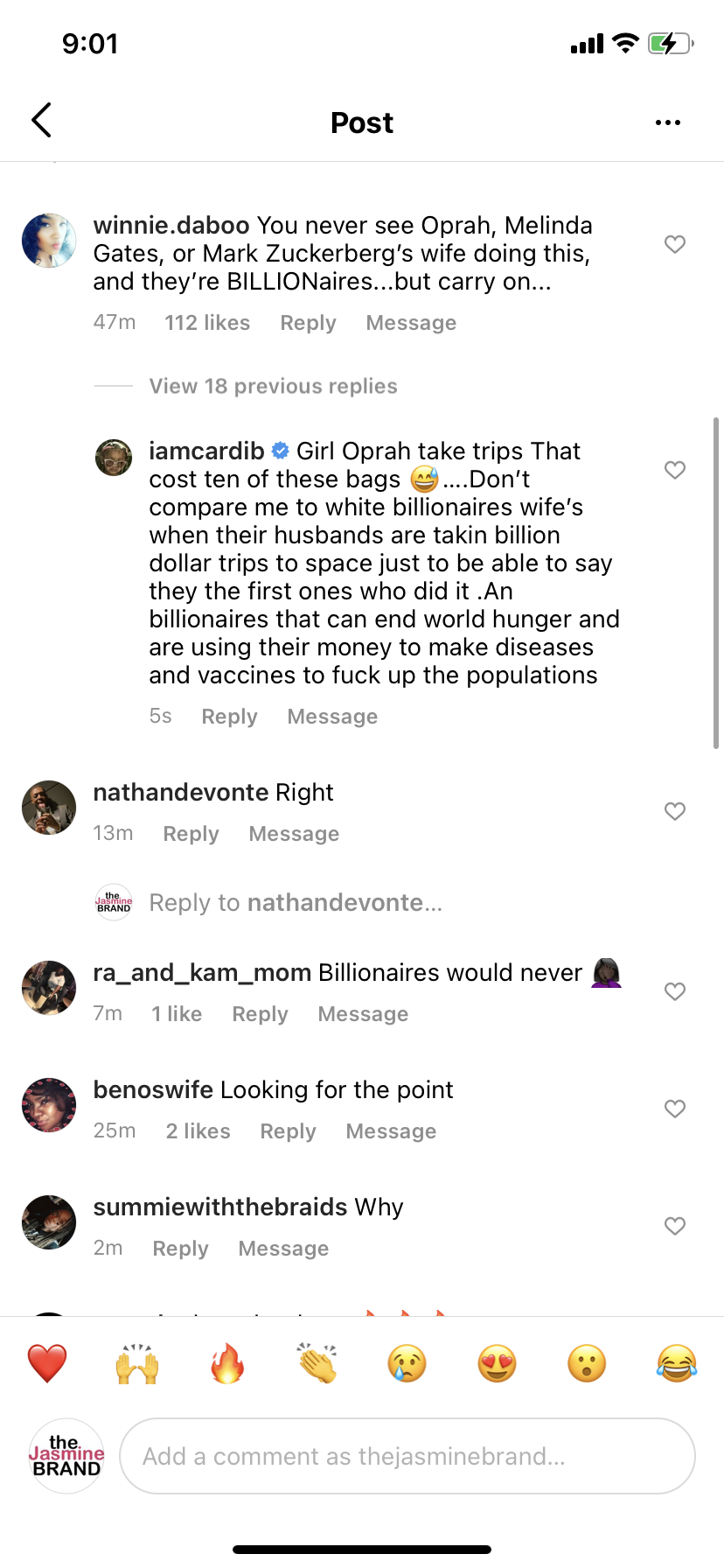Tap the back arrow icon
724x1568 pixels.
click(41, 121)
